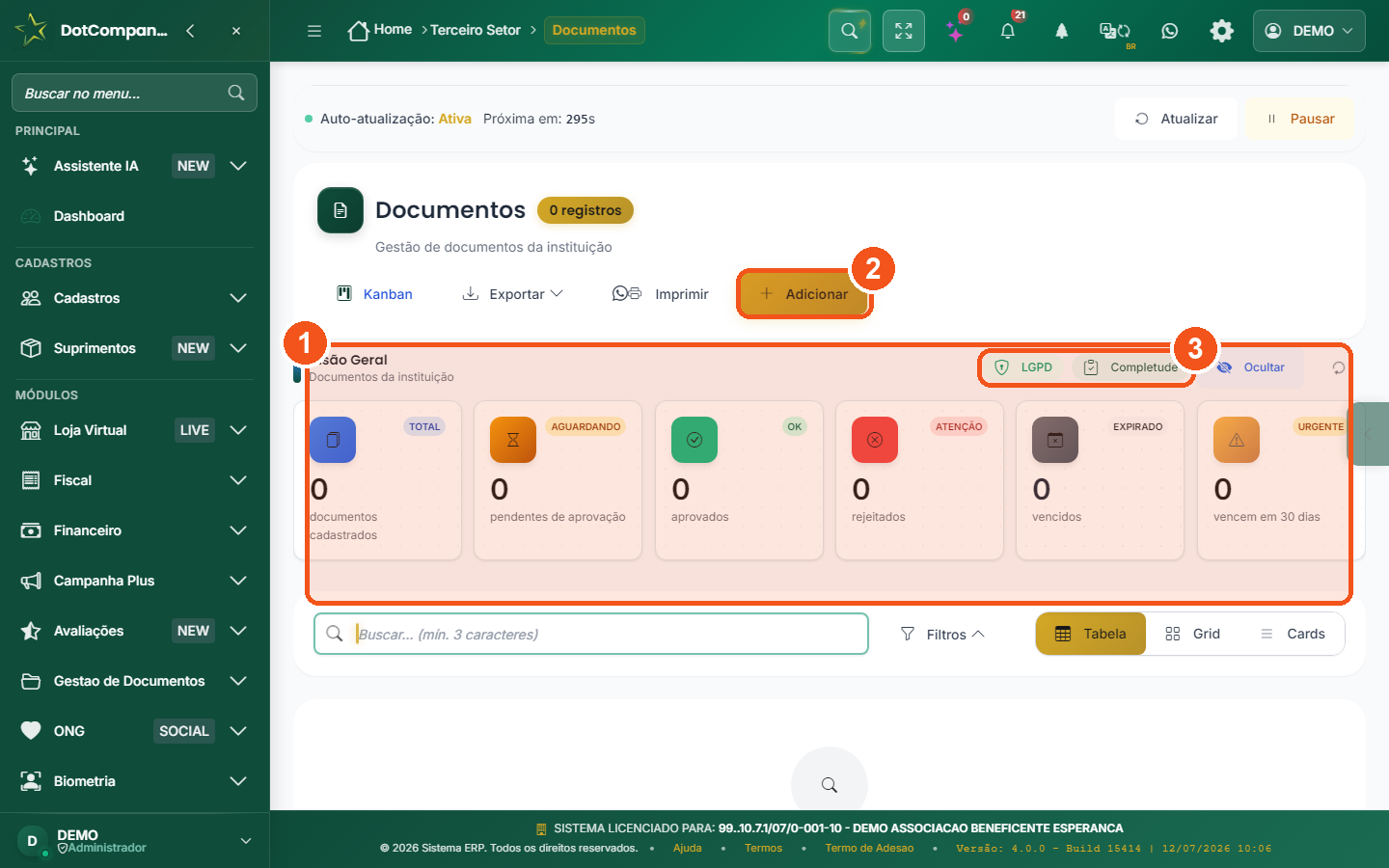Add a new document with Adicionar
The image size is (1389, 868).
[x=804, y=294]
